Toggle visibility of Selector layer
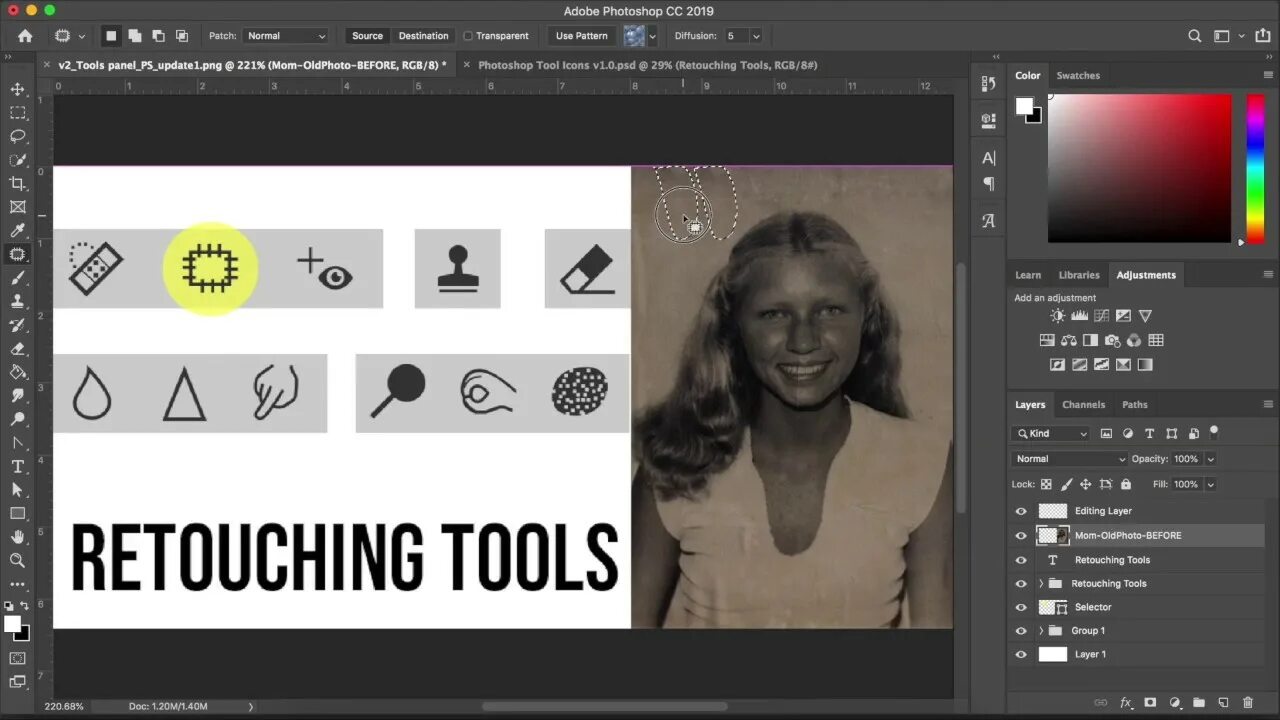The height and width of the screenshot is (720, 1280). pyautogui.click(x=1021, y=607)
